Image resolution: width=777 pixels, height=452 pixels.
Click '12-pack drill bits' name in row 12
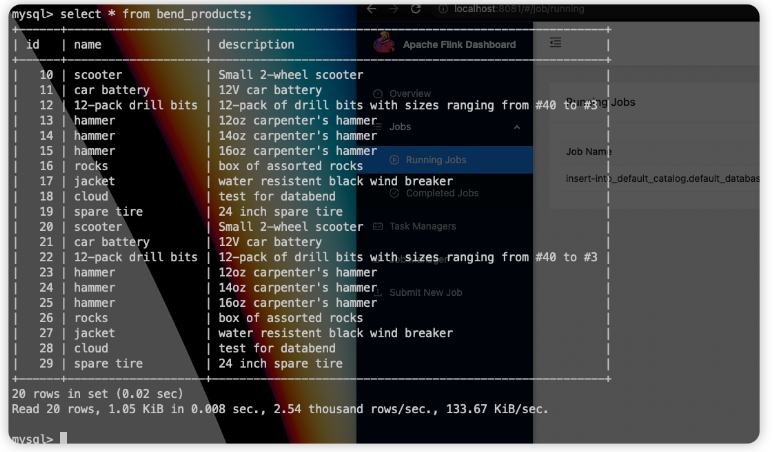(x=136, y=105)
